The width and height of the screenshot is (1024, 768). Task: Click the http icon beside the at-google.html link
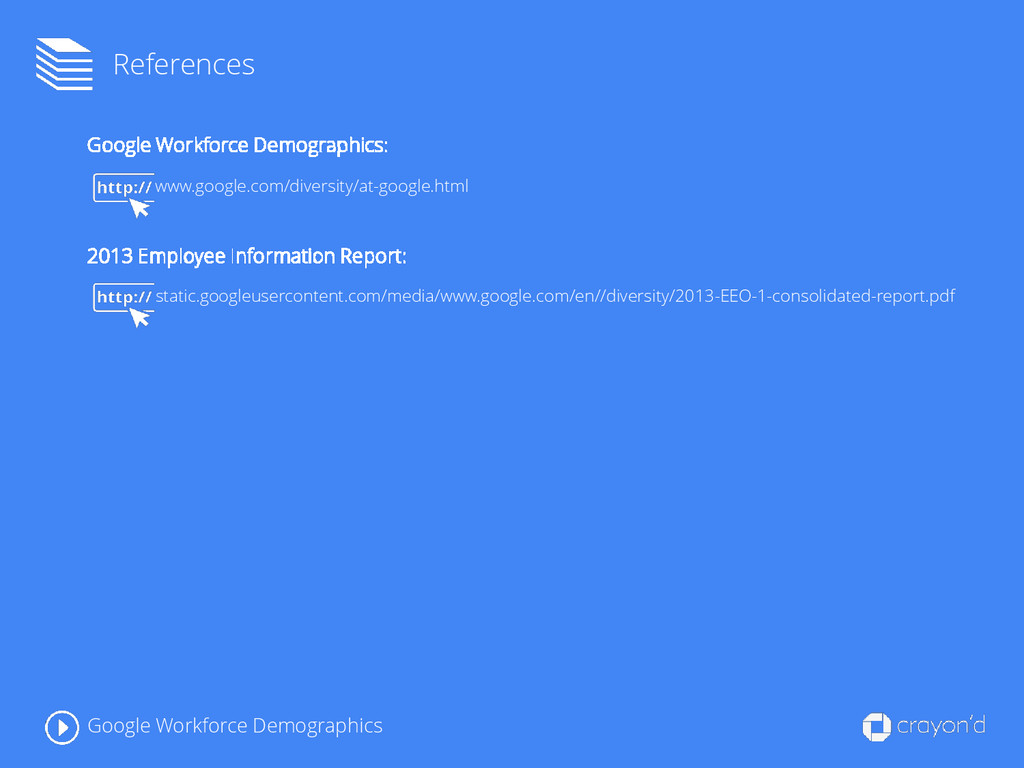[124, 195]
